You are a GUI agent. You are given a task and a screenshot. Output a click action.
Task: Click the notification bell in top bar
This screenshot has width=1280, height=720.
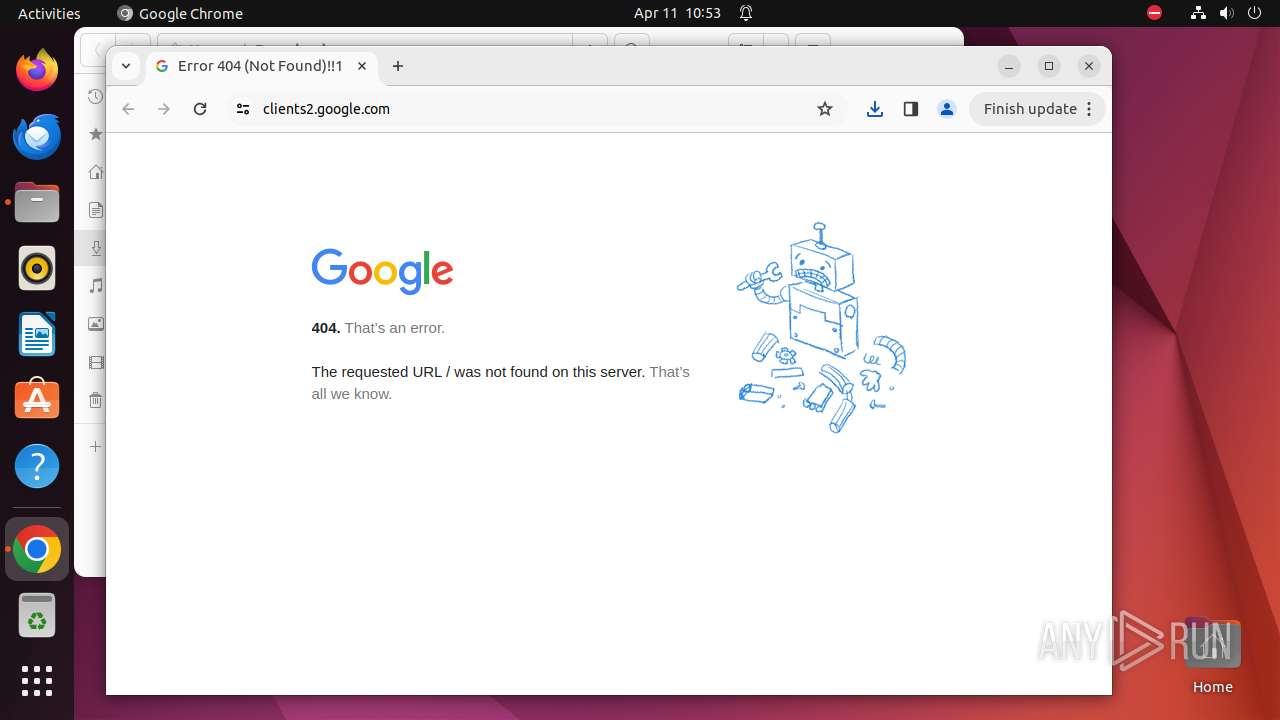tap(746, 13)
